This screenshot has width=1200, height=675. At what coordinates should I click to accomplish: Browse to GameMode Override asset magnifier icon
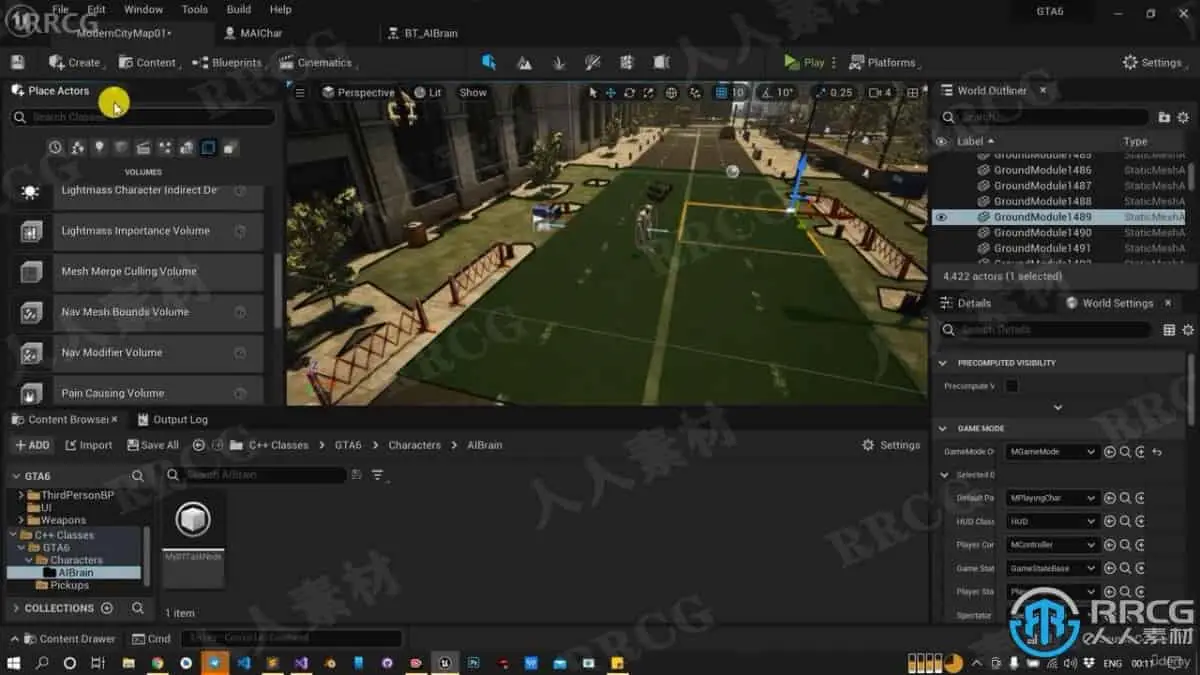(1125, 452)
